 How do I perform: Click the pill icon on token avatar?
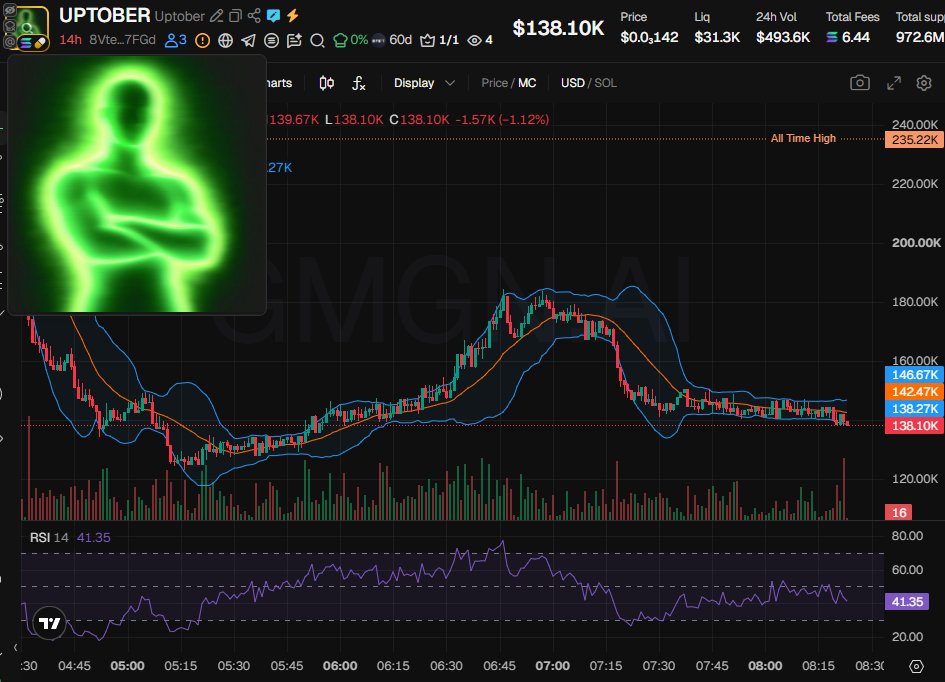40,43
